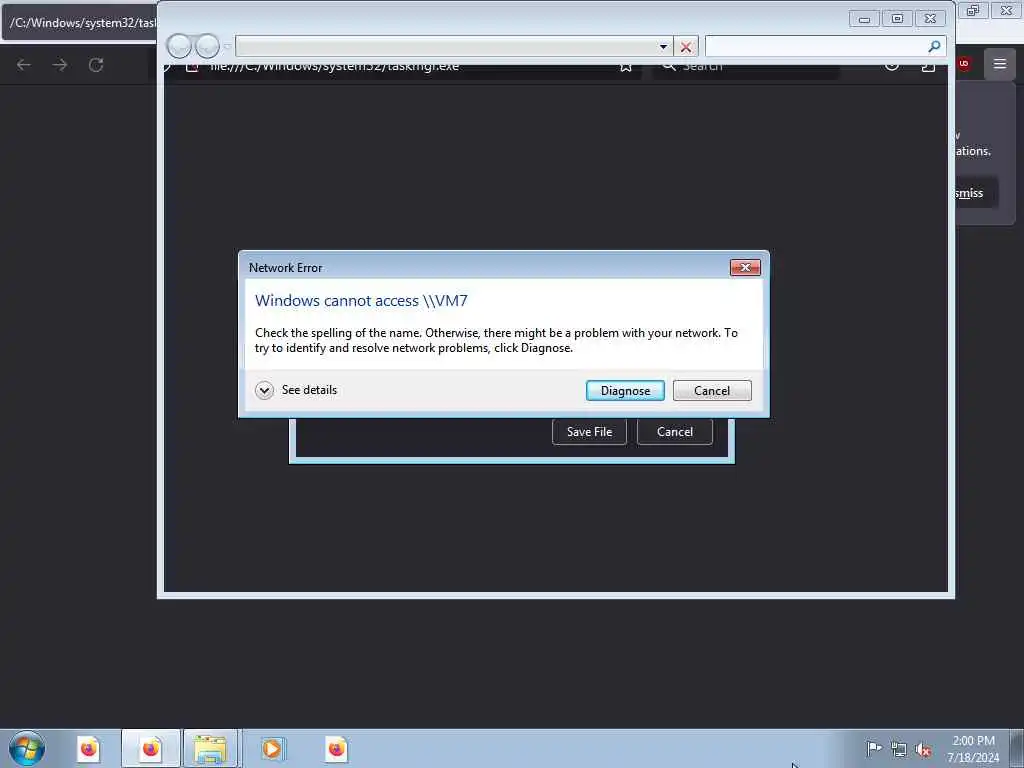Bookmark page with star icon
The height and width of the screenshot is (768, 1024).
point(626,67)
